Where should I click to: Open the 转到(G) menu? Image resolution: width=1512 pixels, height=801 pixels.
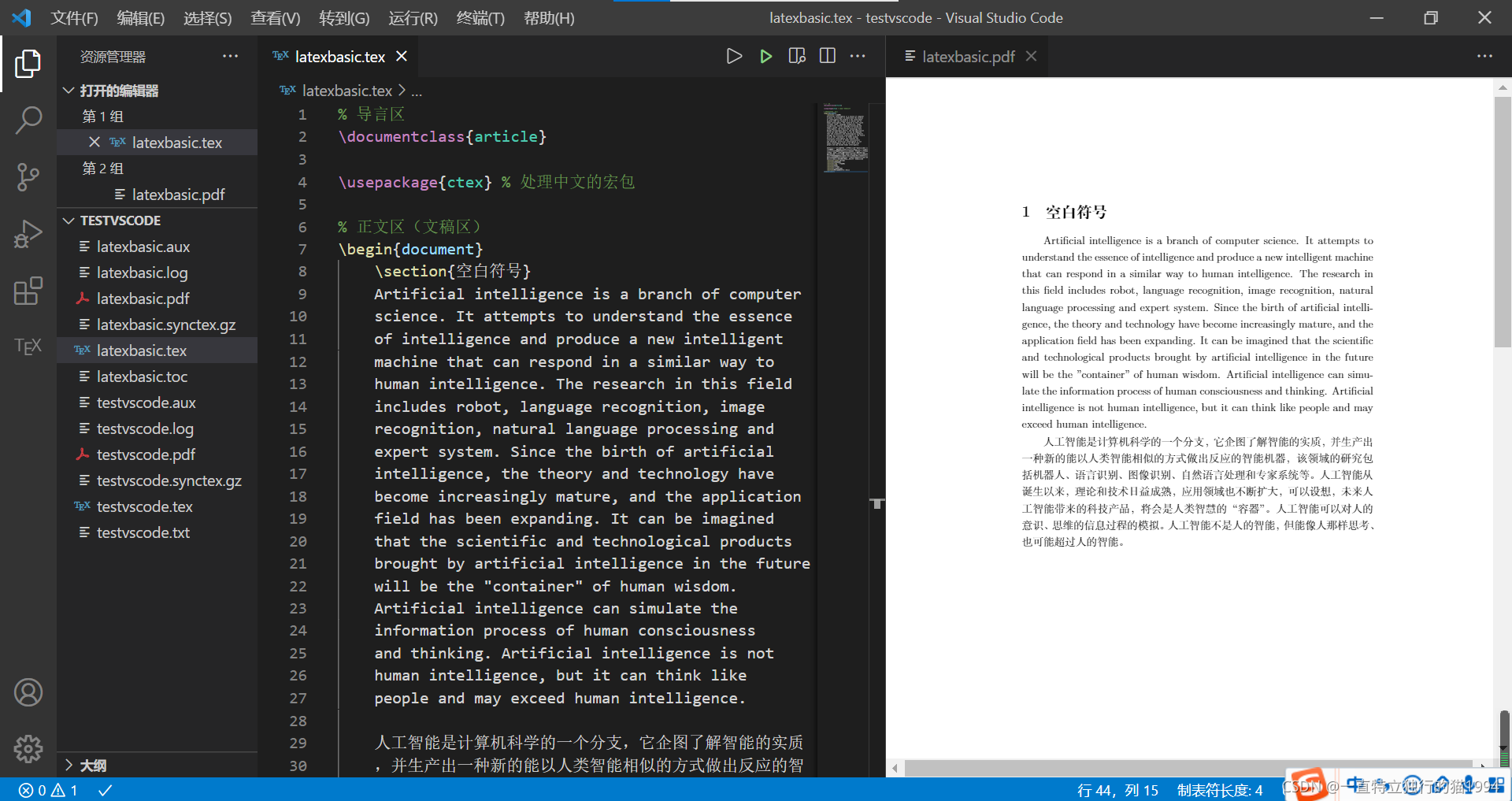344,17
